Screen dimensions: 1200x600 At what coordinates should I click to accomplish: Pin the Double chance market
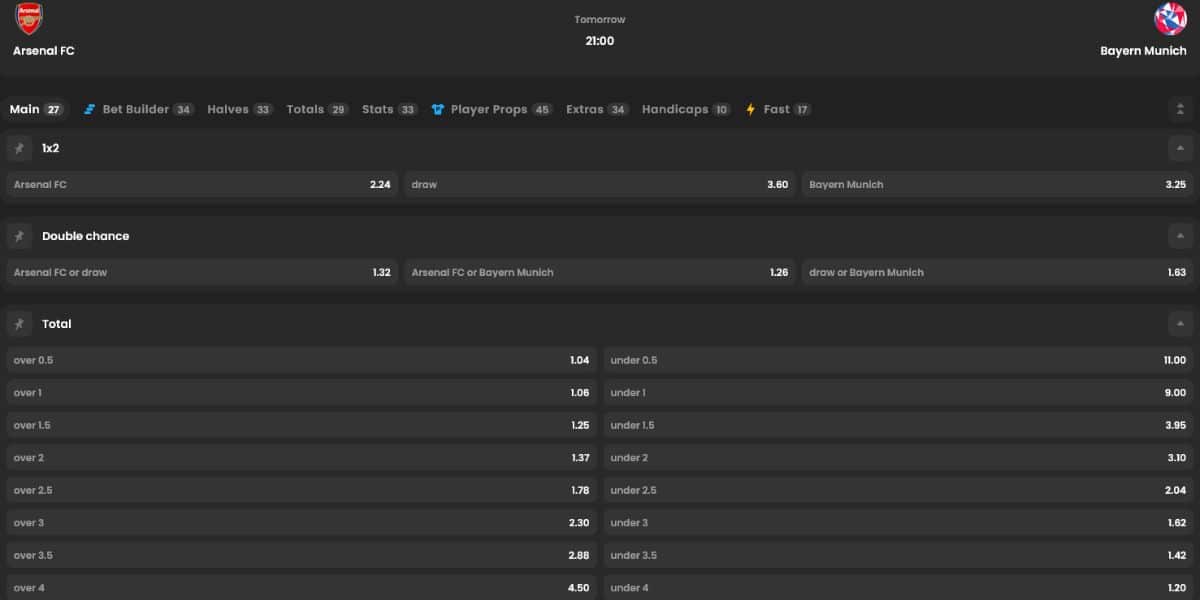[18, 236]
